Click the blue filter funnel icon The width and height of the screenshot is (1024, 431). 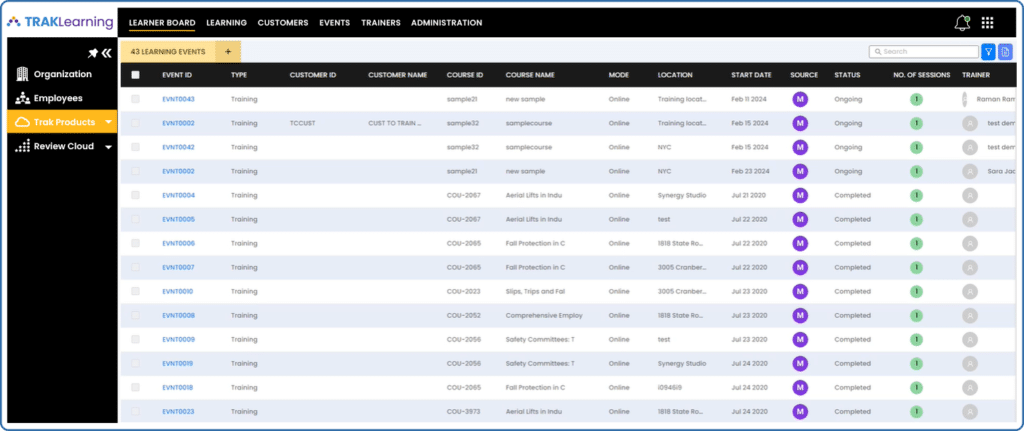tap(988, 52)
